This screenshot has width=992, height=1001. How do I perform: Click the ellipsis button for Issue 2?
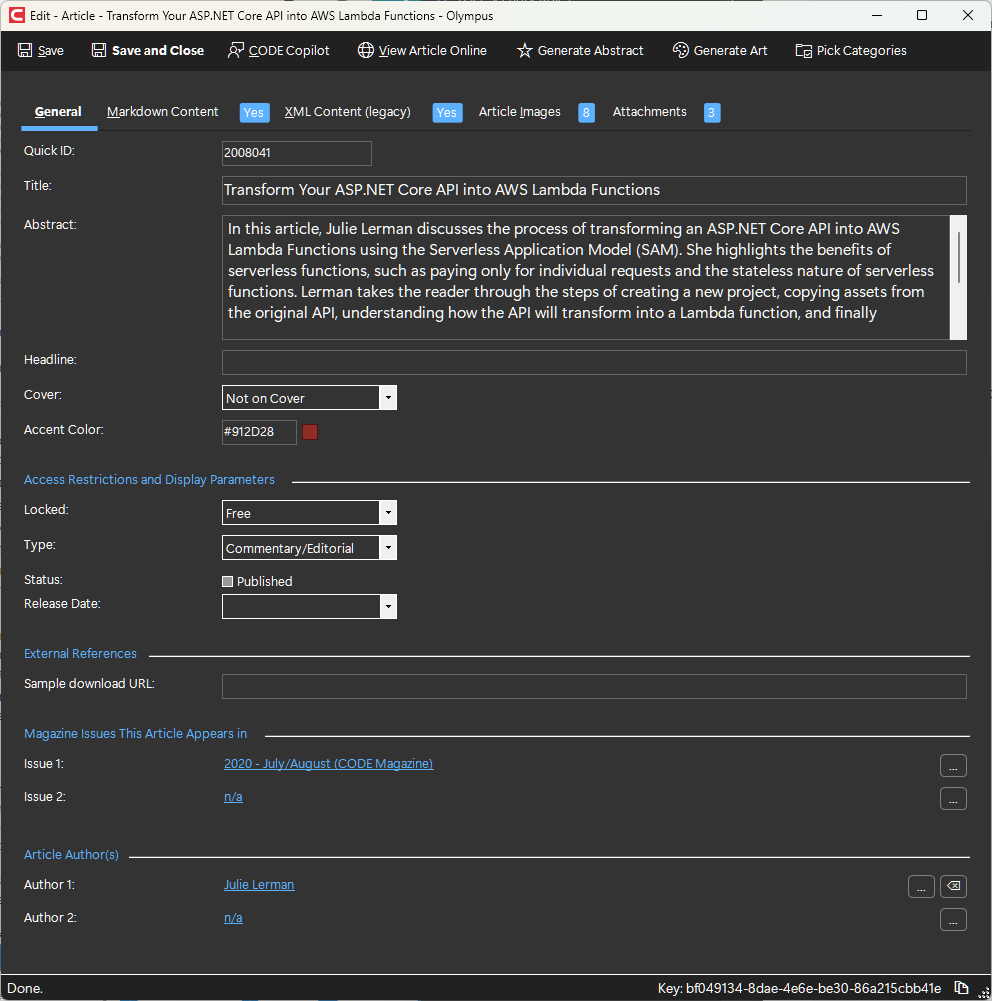point(953,799)
